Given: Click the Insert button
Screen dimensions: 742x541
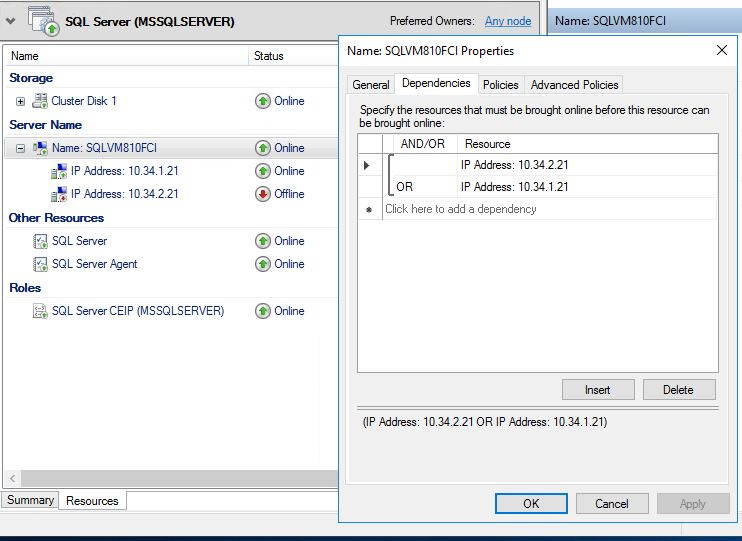Looking at the screenshot, I should [x=598, y=390].
